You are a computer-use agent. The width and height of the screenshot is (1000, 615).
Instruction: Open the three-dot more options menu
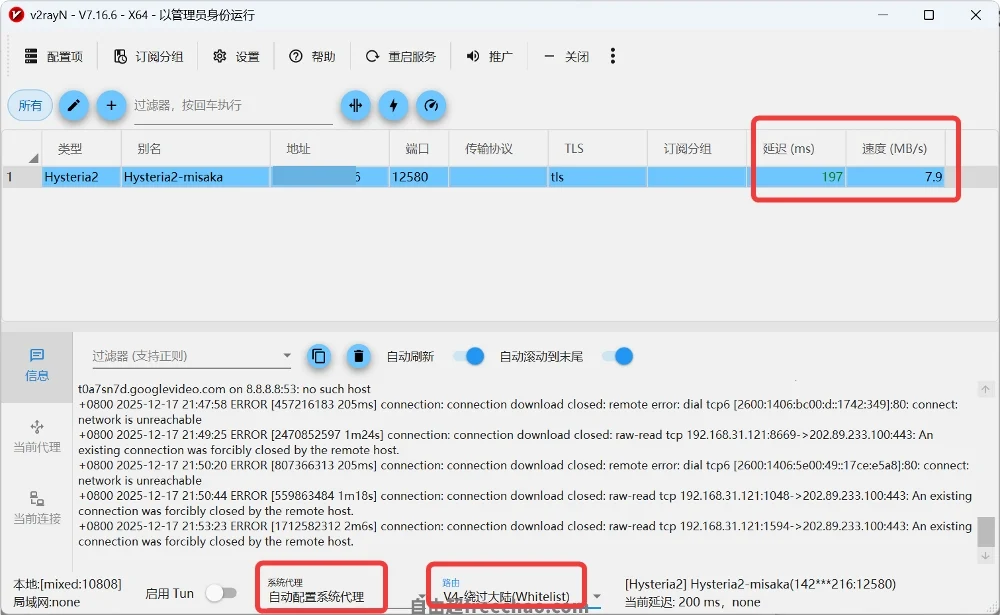[612, 56]
